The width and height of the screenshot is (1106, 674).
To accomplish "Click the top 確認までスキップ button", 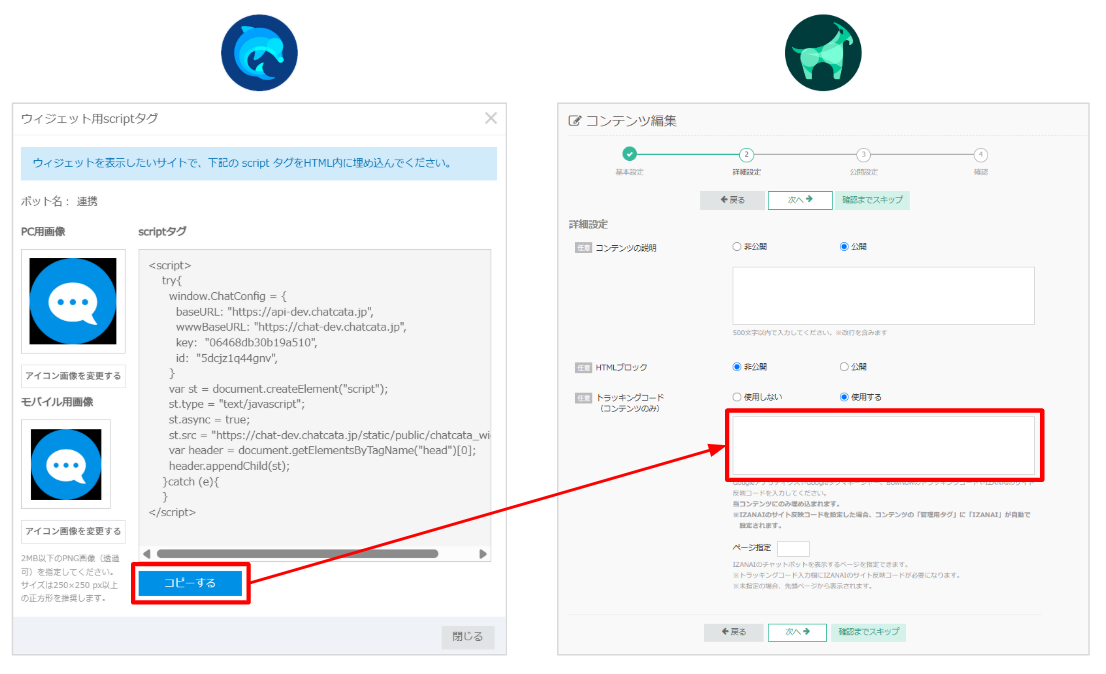I will tap(871, 200).
